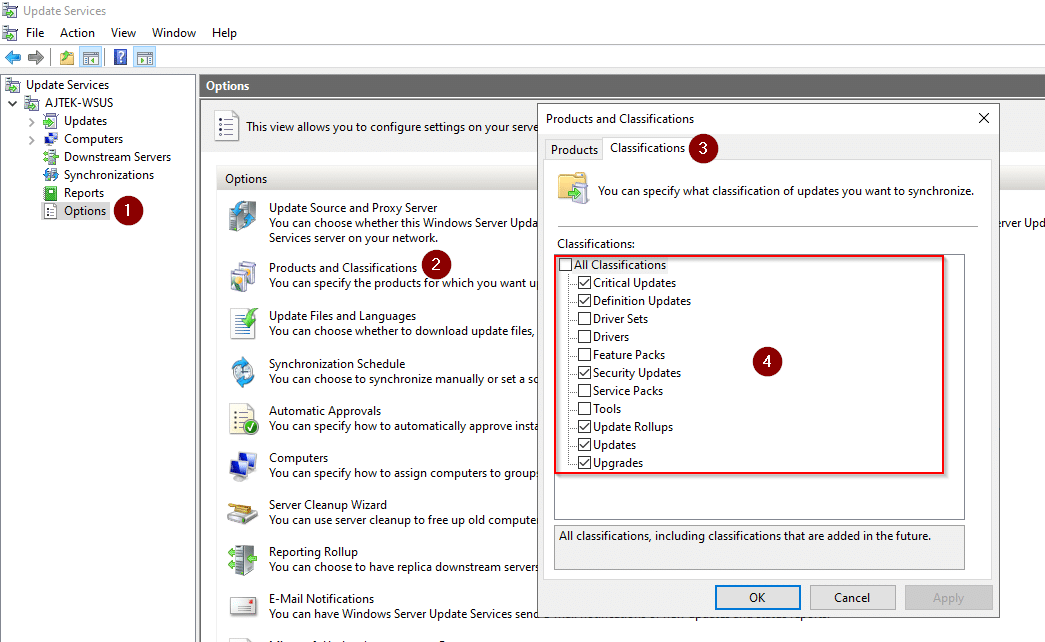Click the Update Services title bar icon
The height and width of the screenshot is (642, 1045).
[10, 11]
